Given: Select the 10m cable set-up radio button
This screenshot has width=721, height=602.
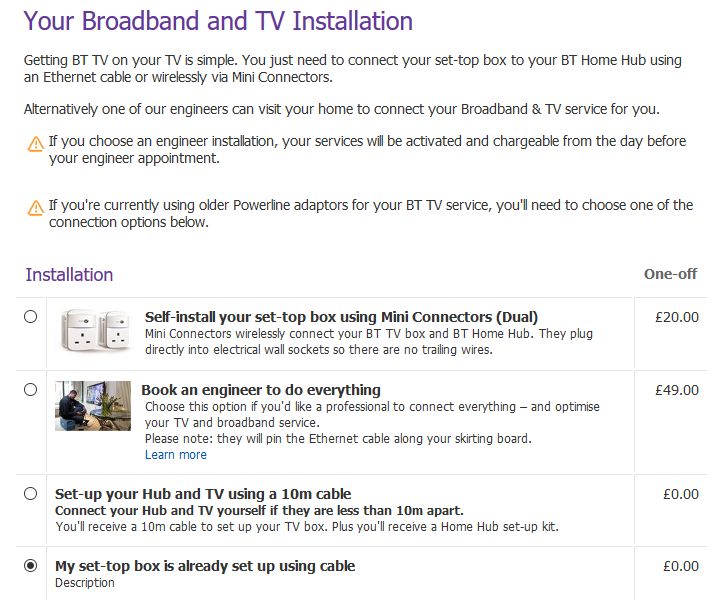Looking at the screenshot, I should tap(30, 493).
